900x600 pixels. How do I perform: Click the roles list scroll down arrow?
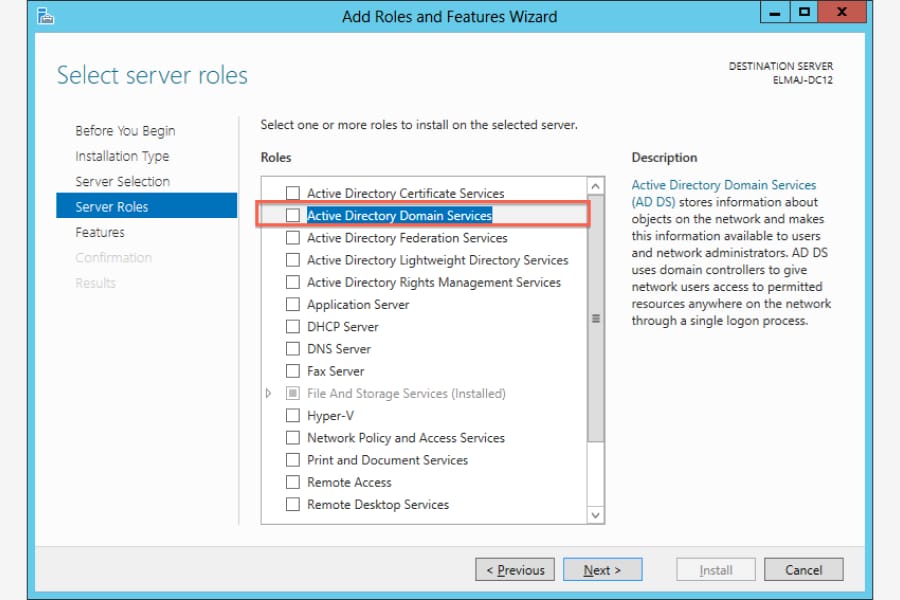tap(595, 514)
